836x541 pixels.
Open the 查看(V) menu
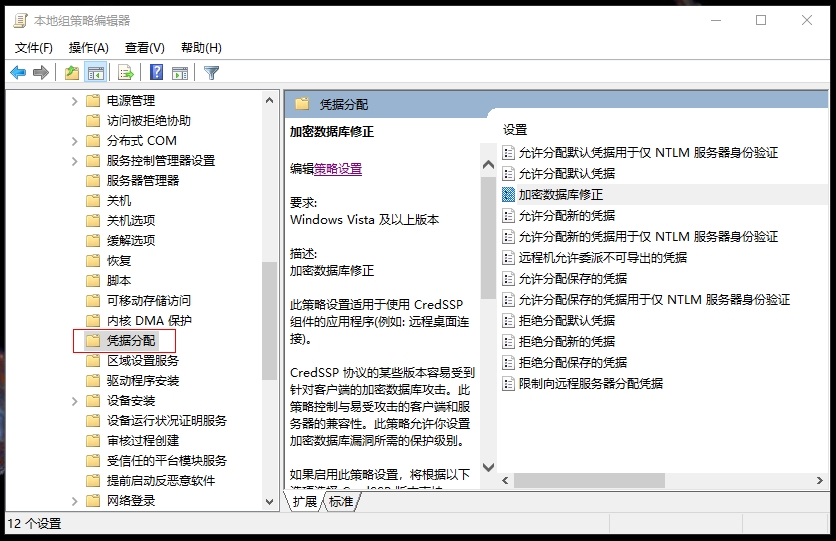pos(144,47)
